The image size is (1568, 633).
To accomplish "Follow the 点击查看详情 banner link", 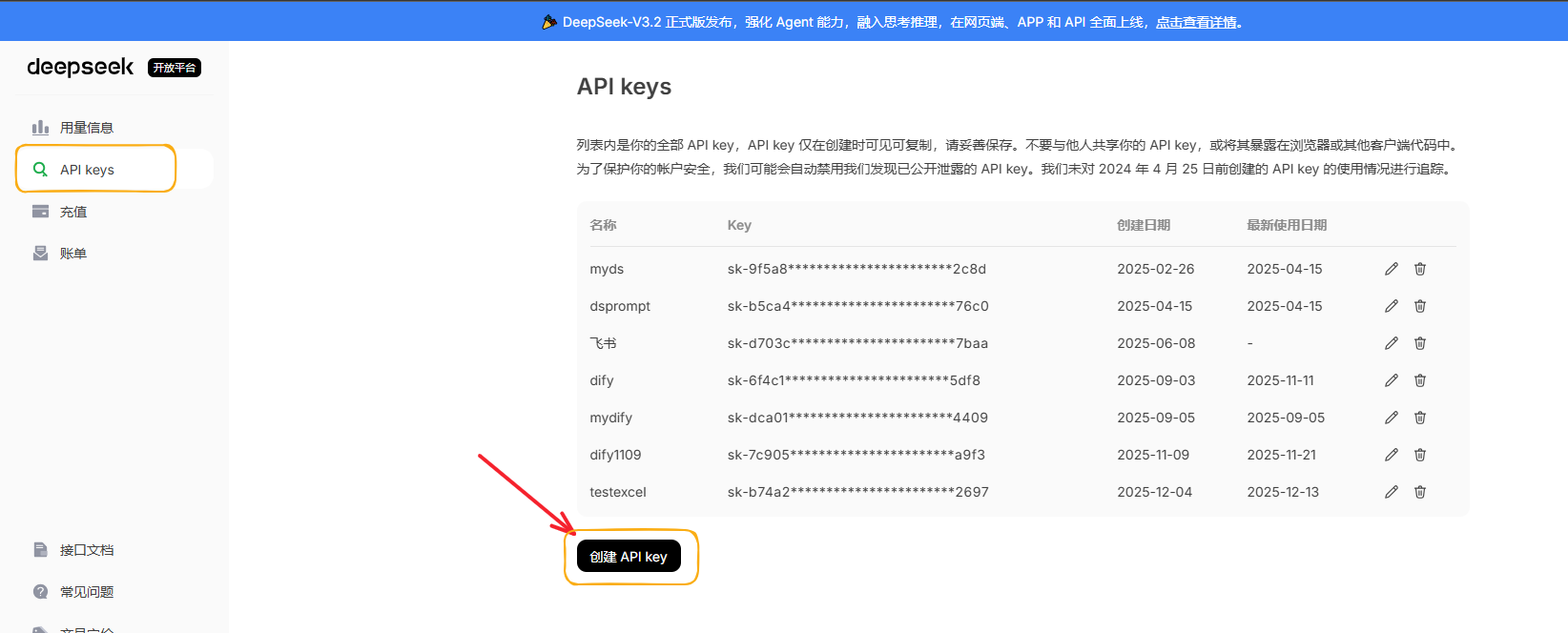I will [1196, 22].
